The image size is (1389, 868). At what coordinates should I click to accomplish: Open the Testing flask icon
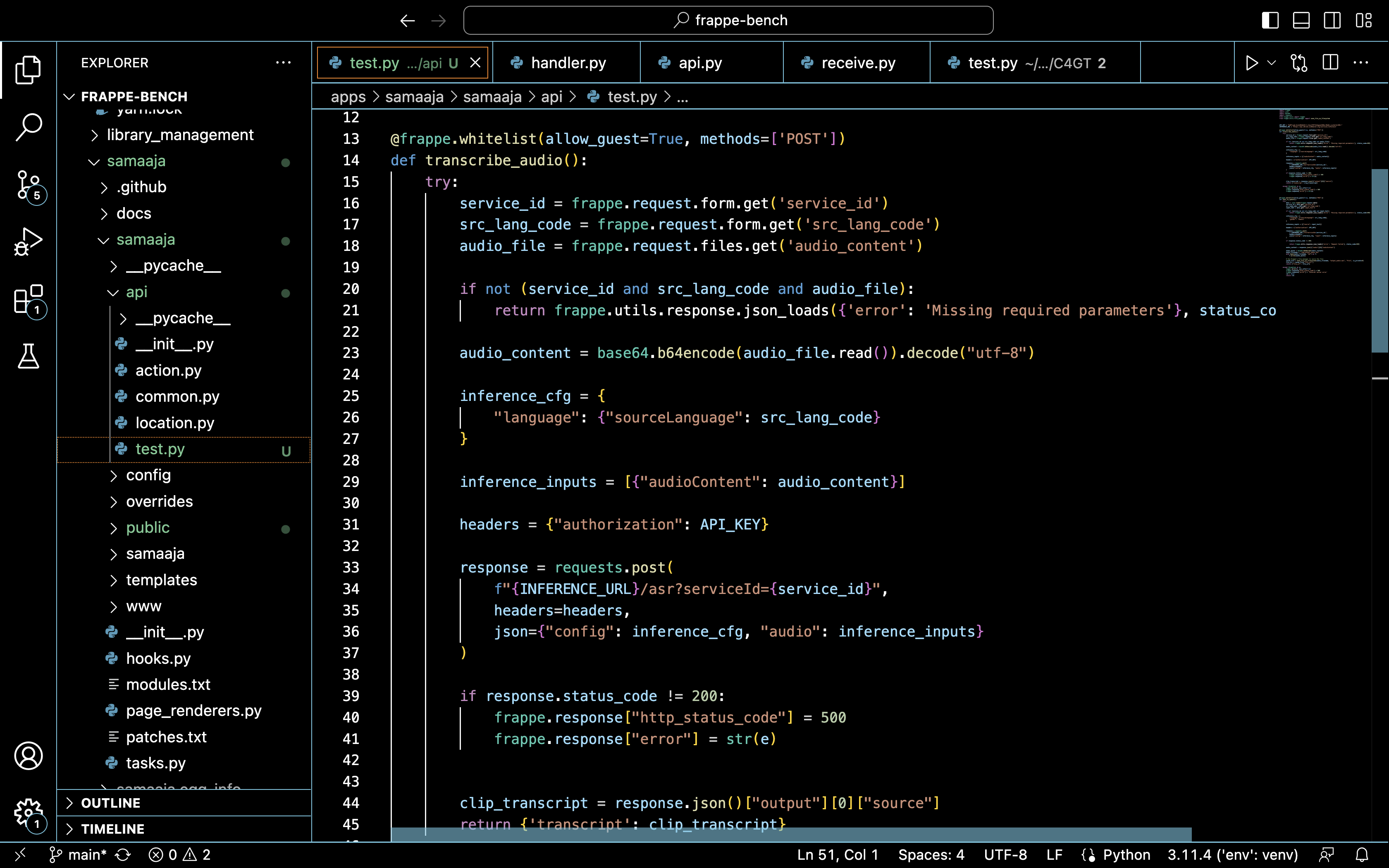[28, 356]
